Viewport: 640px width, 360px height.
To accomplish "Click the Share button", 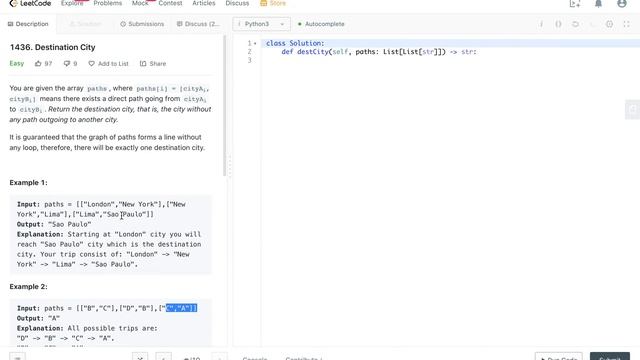I will (x=153, y=64).
